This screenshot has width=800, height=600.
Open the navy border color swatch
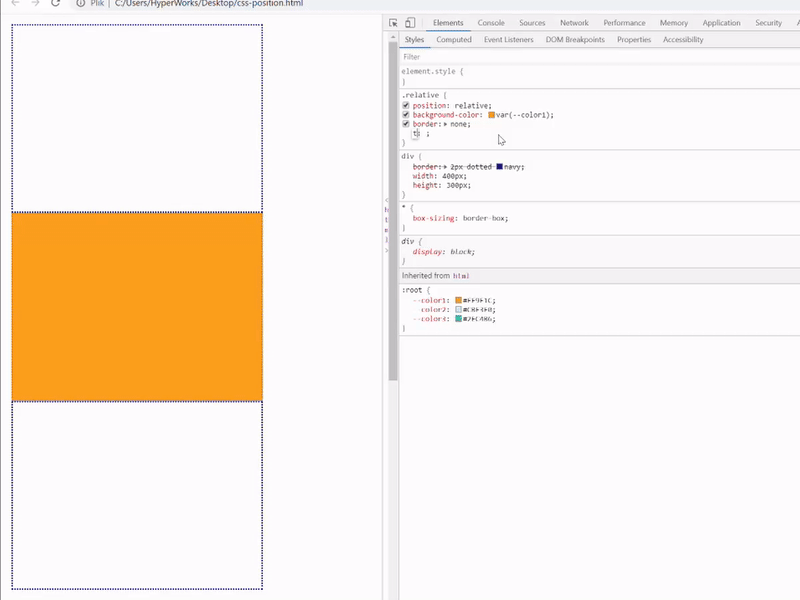tap(499, 166)
